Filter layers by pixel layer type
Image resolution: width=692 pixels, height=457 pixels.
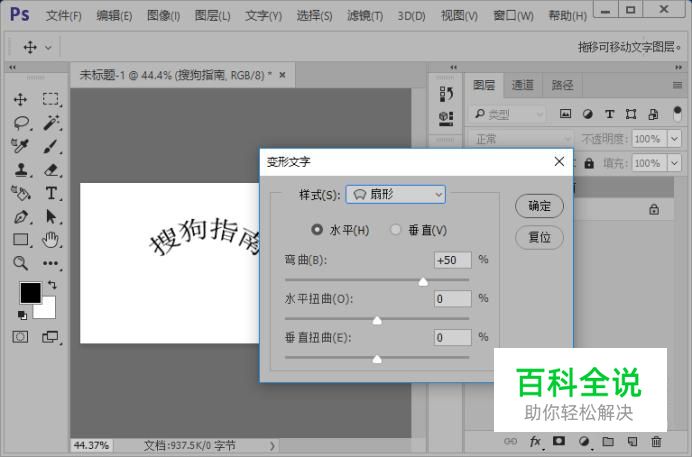(565, 114)
